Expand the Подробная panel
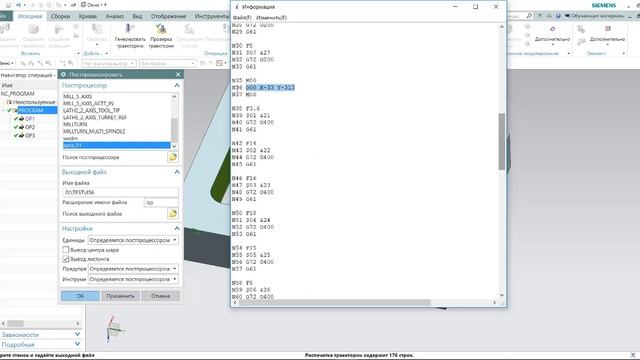Screen dimensions: 640x360 pyautogui.click(x=78, y=344)
